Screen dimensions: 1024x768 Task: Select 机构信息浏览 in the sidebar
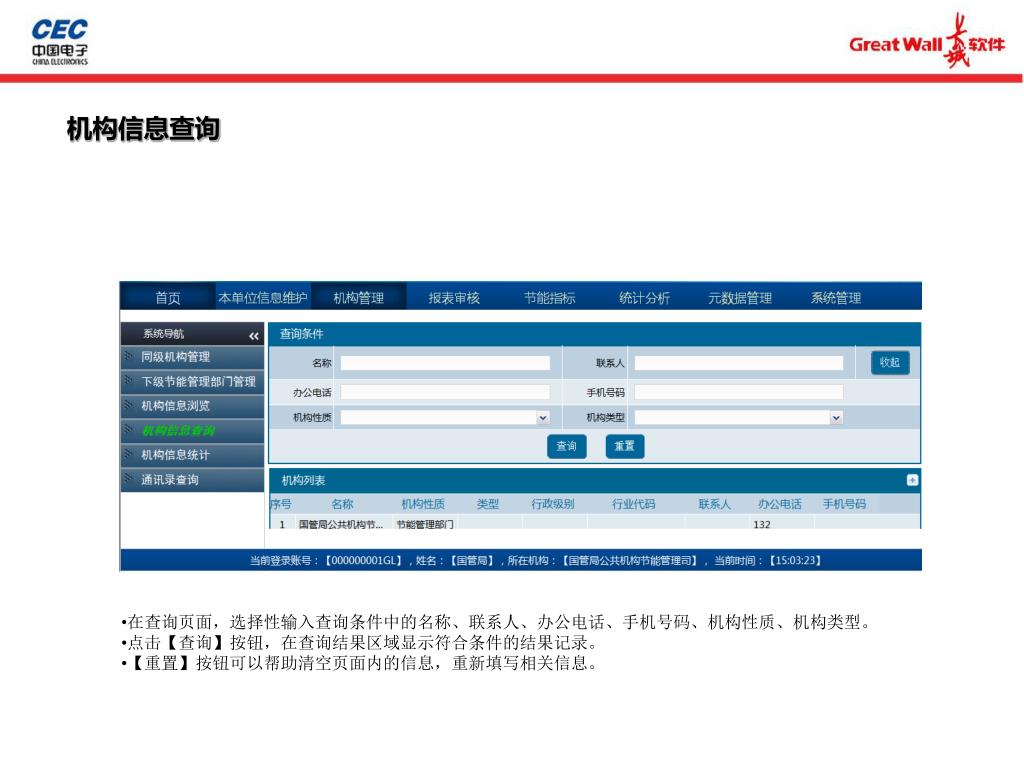(x=193, y=406)
